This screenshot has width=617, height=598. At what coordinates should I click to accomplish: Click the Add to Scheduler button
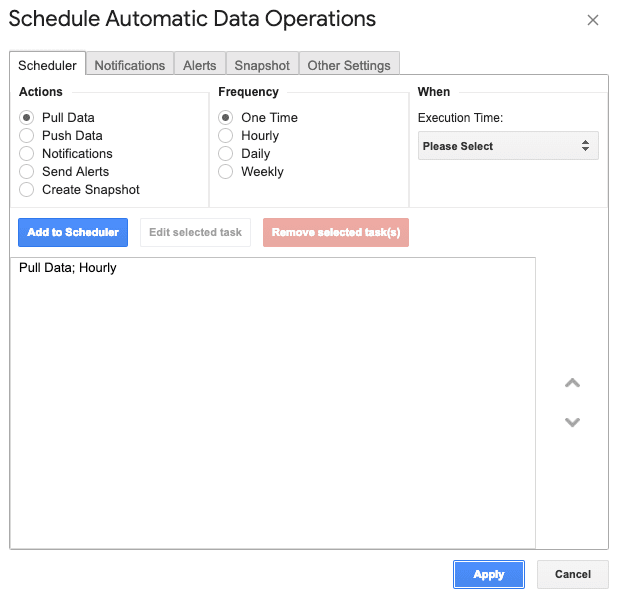[x=73, y=233]
